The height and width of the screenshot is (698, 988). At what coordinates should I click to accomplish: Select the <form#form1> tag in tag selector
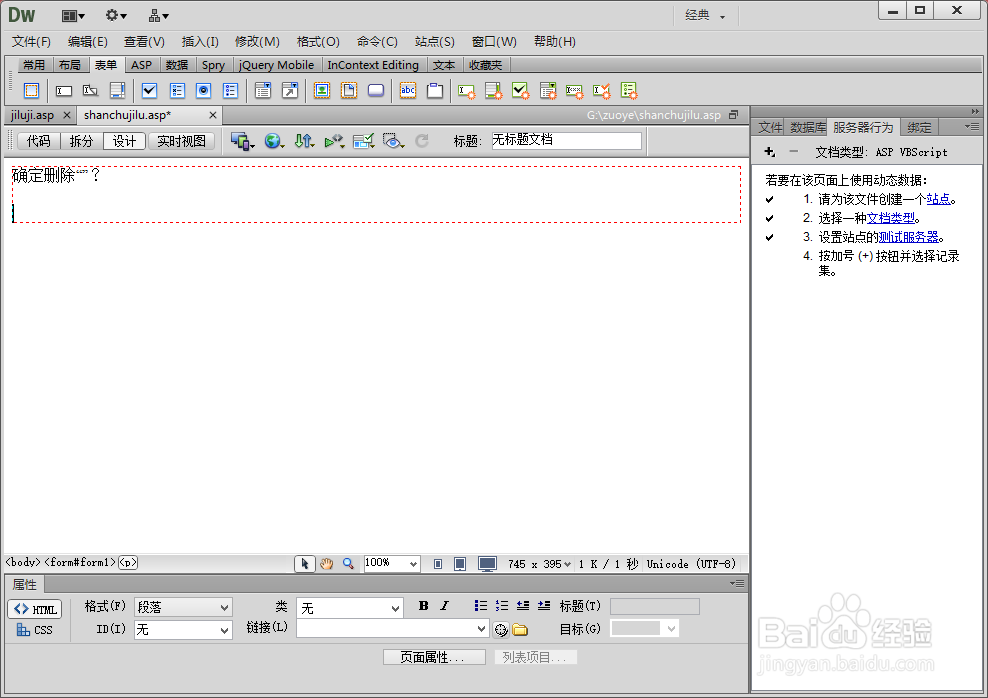coord(80,563)
